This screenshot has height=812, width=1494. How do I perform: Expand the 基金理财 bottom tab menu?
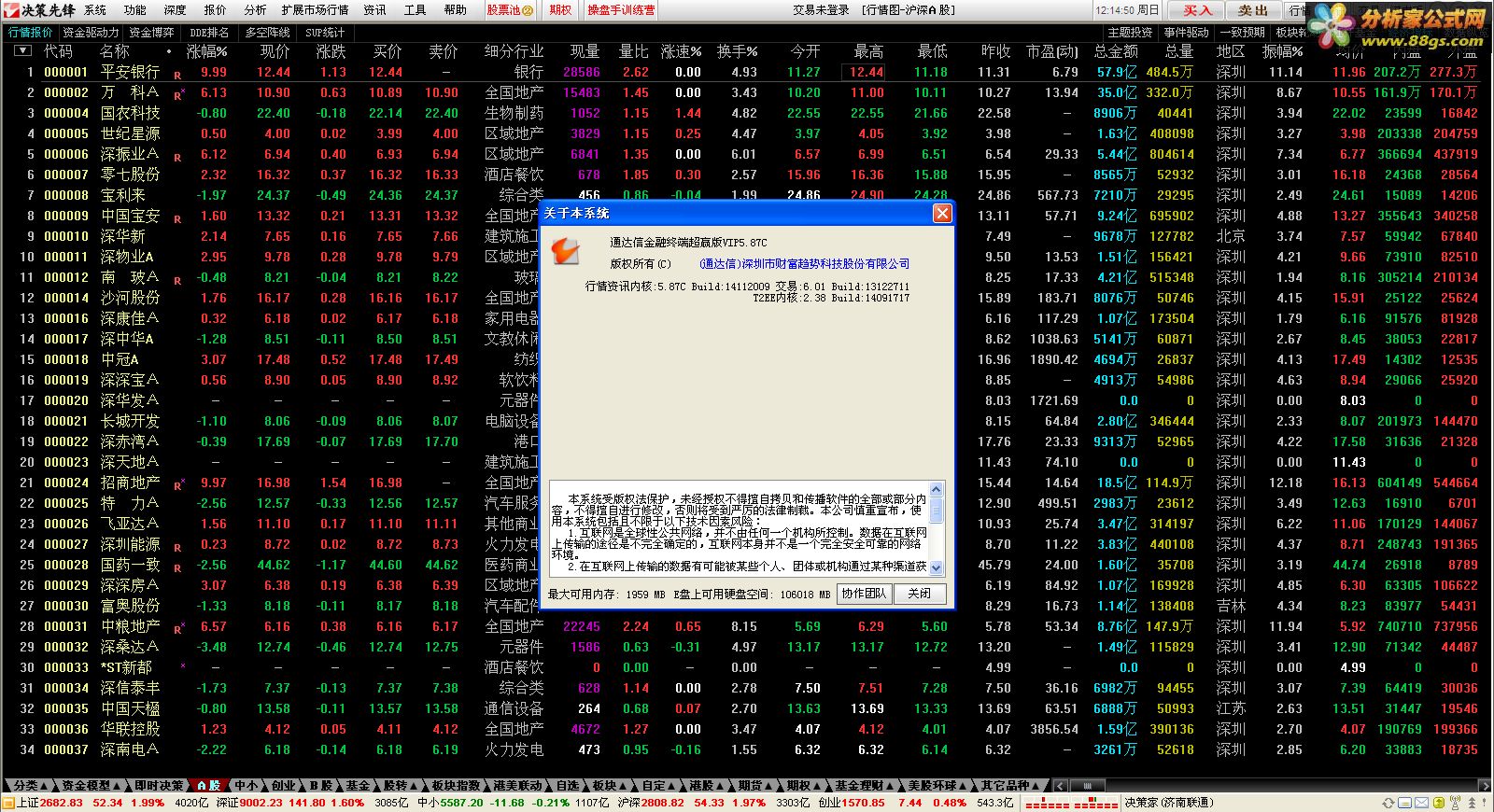[x=866, y=786]
